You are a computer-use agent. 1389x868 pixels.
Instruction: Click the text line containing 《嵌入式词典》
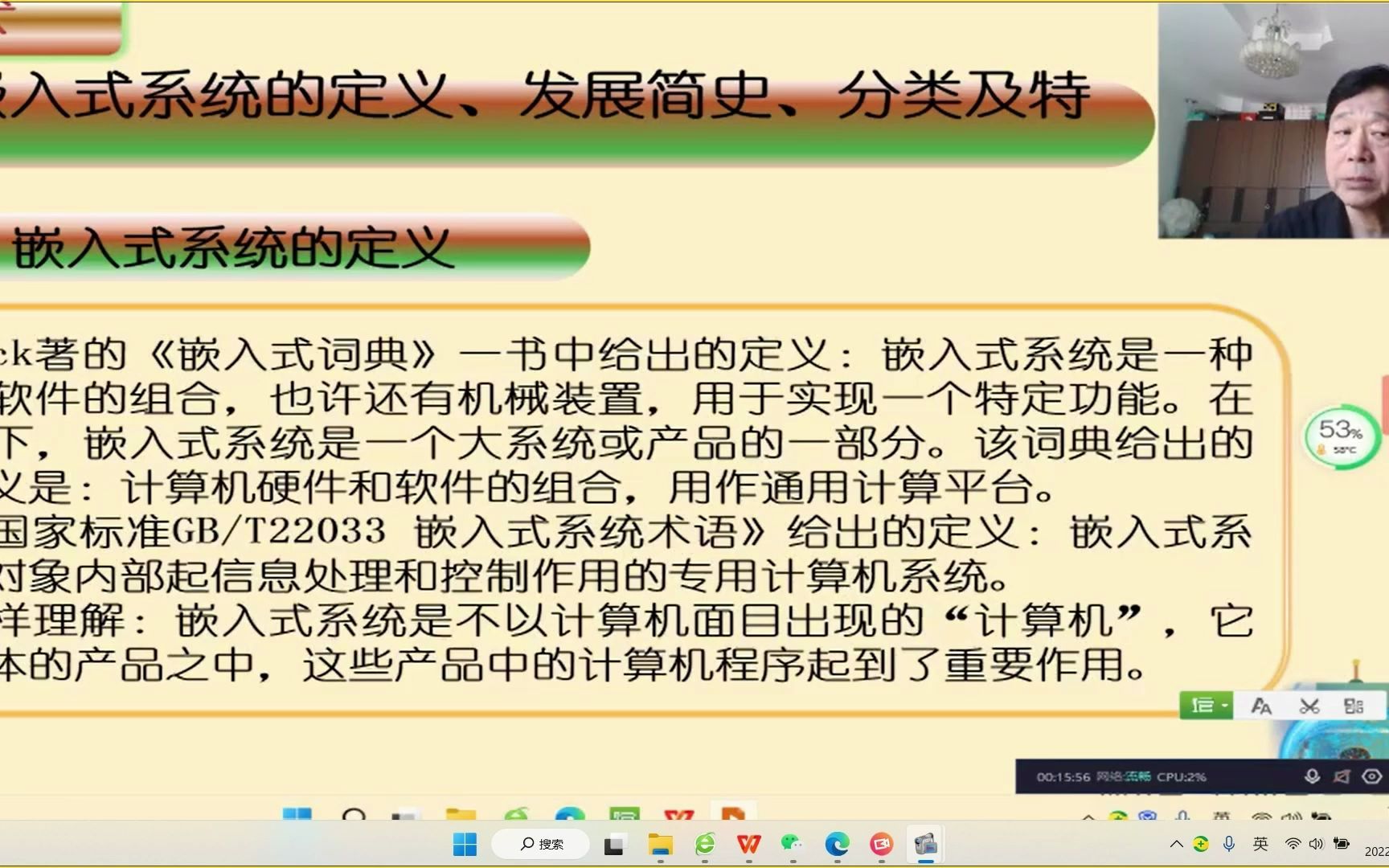pos(627,354)
